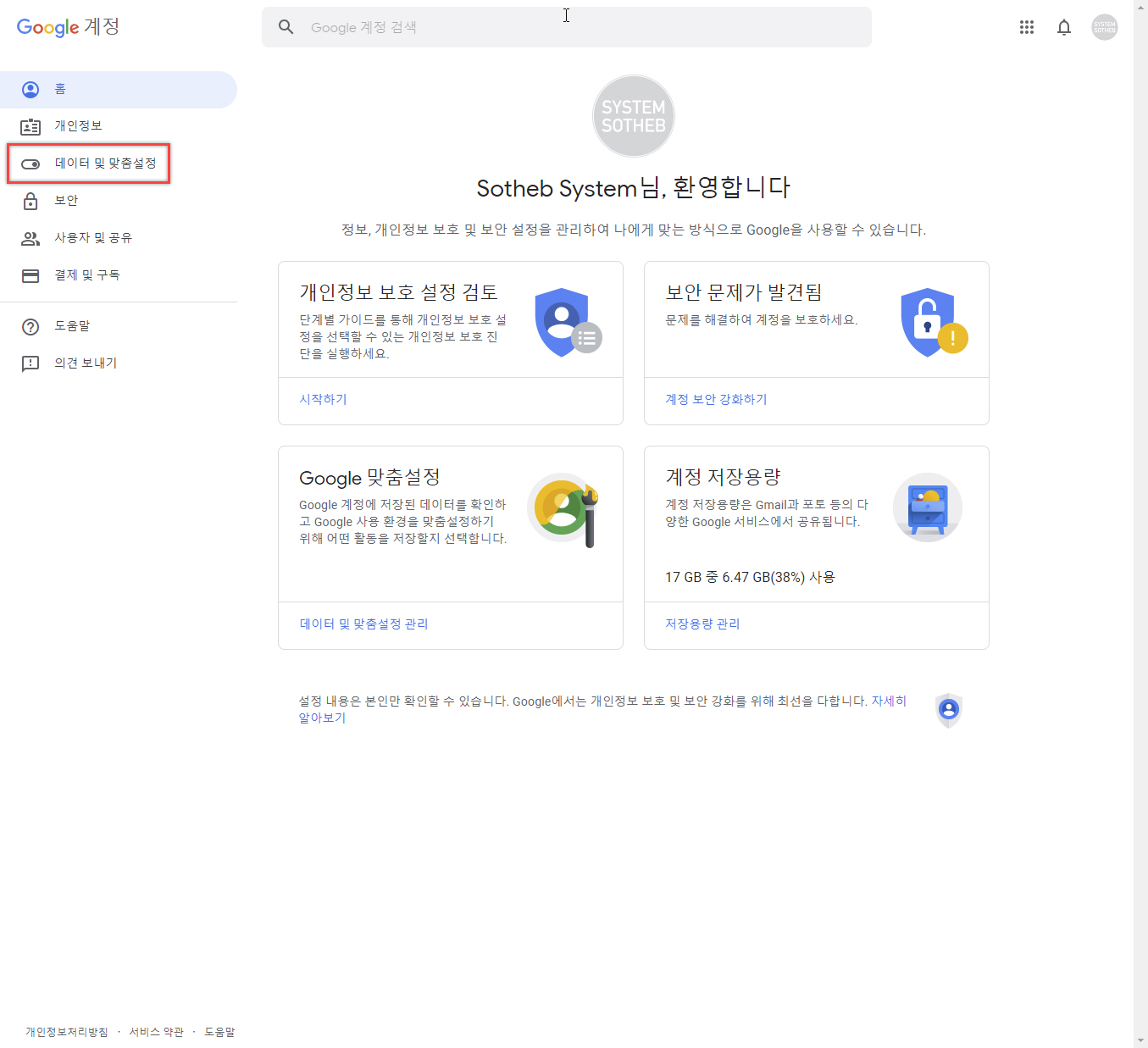Click the 시작하기 link
The height and width of the screenshot is (1048, 1148).
tap(323, 399)
